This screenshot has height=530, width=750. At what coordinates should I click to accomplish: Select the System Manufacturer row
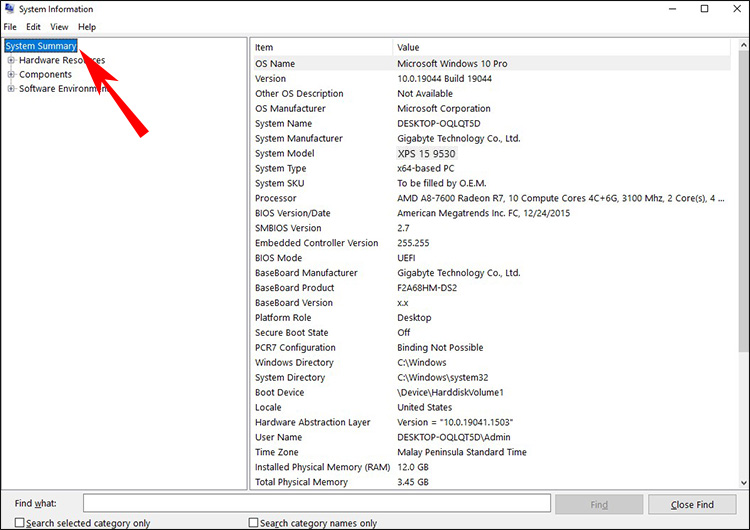pyautogui.click(x=491, y=138)
